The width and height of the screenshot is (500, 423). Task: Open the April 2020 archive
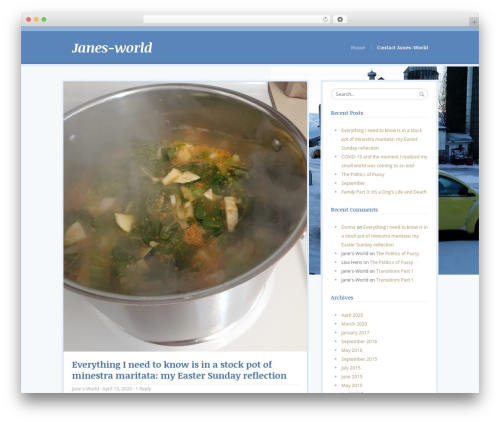tap(352, 315)
